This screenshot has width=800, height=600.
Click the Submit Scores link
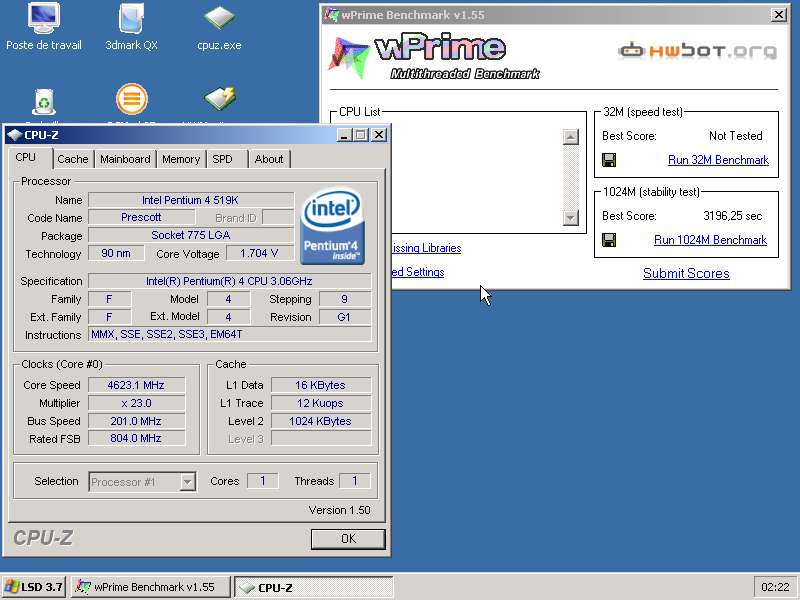(x=686, y=273)
